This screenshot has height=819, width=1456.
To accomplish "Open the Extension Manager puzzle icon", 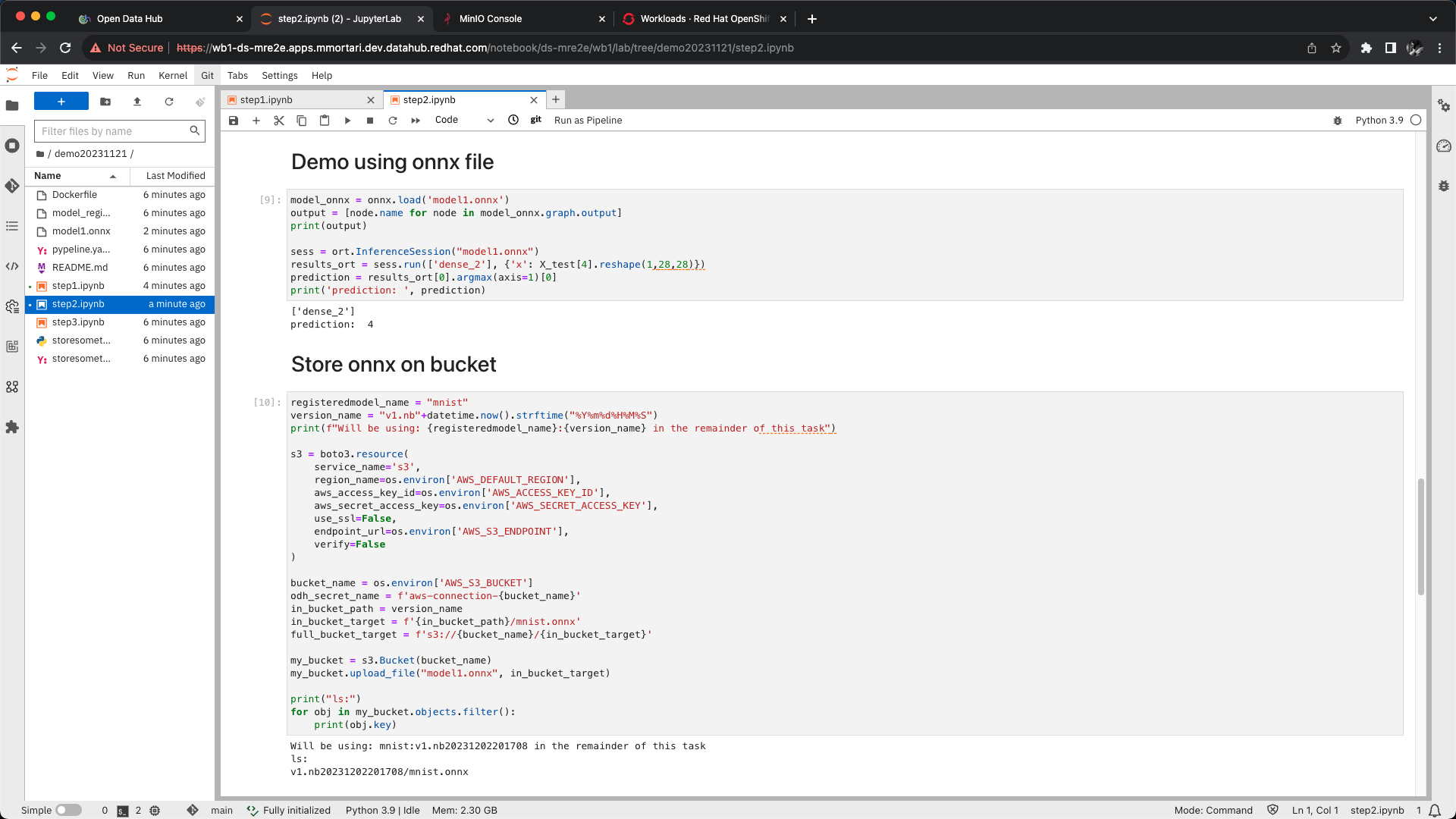I will pos(12,427).
